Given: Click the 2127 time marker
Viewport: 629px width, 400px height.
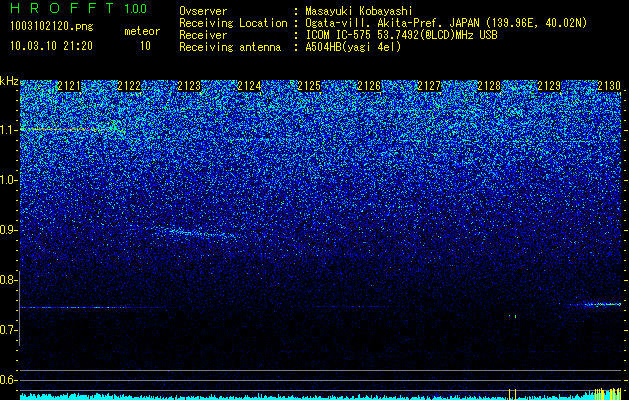Looking at the screenshot, I should (x=429, y=86).
